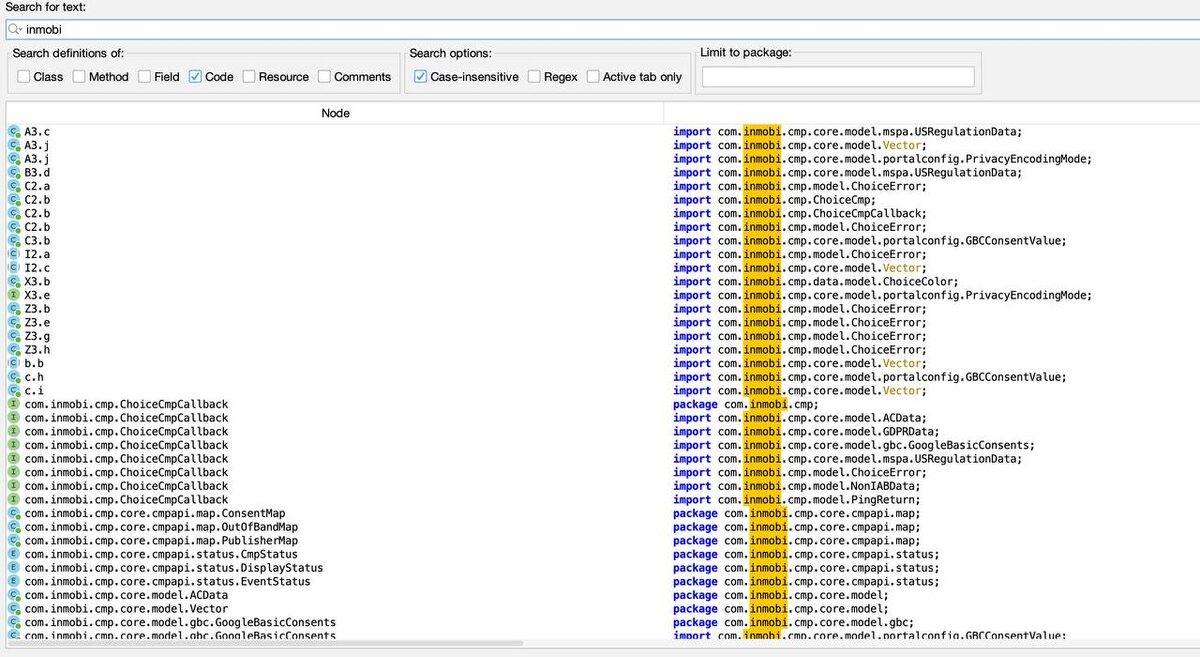Uncheck the Code search checkbox
This screenshot has height=657, width=1200.
(x=195, y=76)
